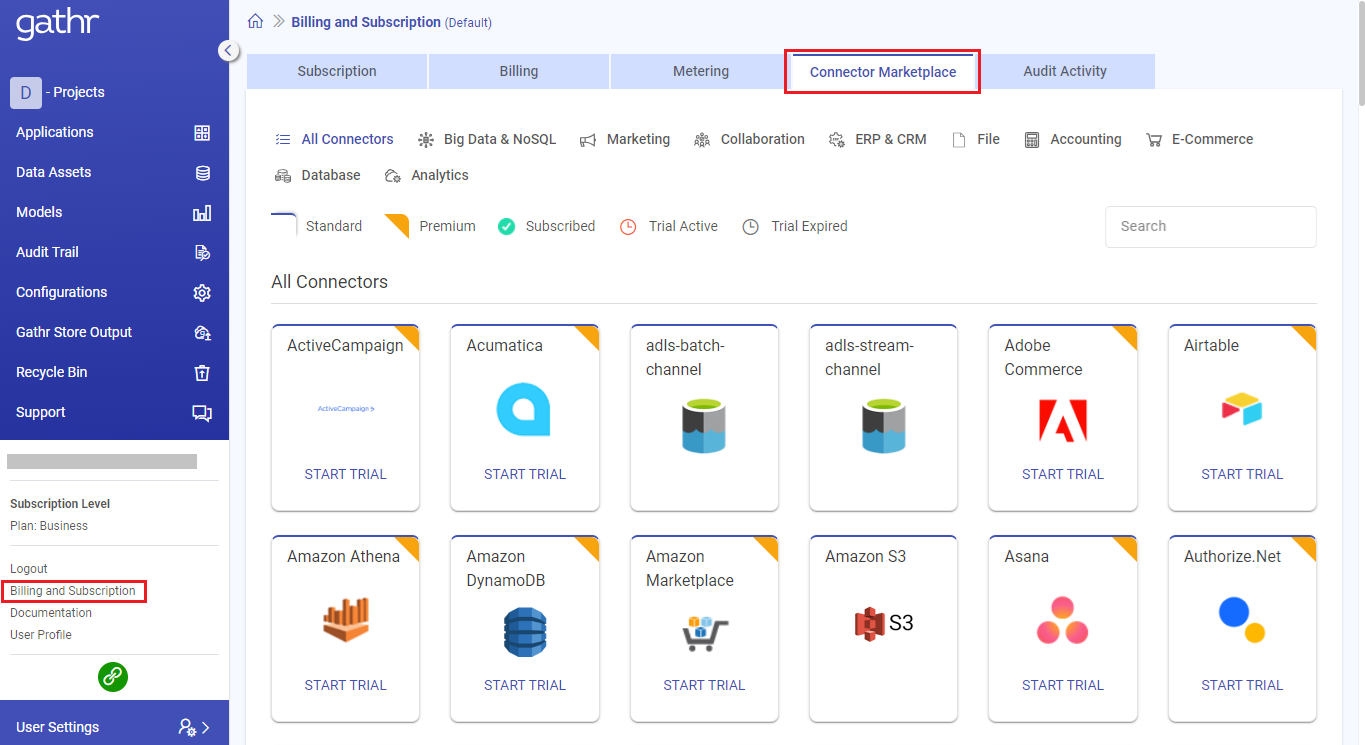Click the Amazon Marketplace cart logo

click(x=704, y=633)
